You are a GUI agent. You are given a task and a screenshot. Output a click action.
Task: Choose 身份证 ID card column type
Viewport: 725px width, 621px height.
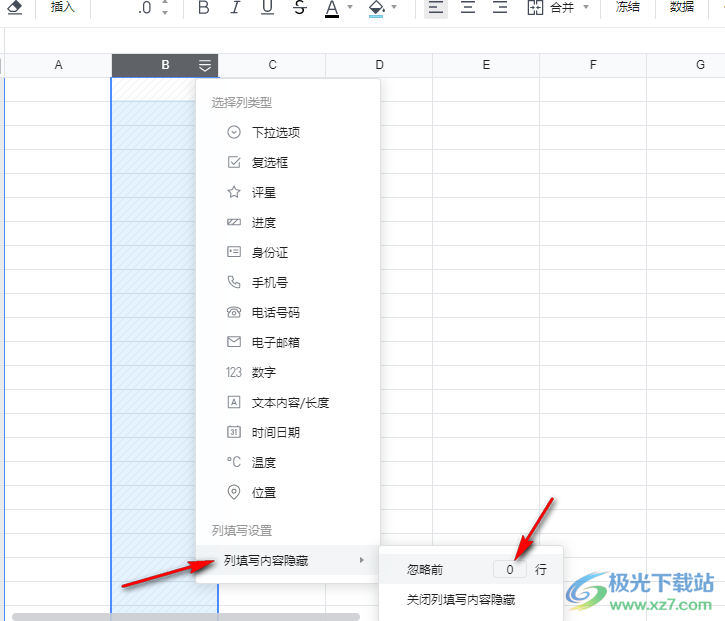tap(288, 252)
